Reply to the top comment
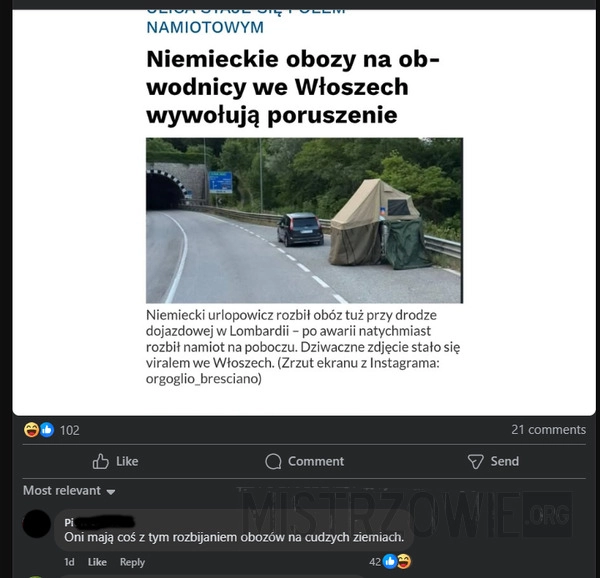The image size is (600, 578). pyautogui.click(x=132, y=562)
